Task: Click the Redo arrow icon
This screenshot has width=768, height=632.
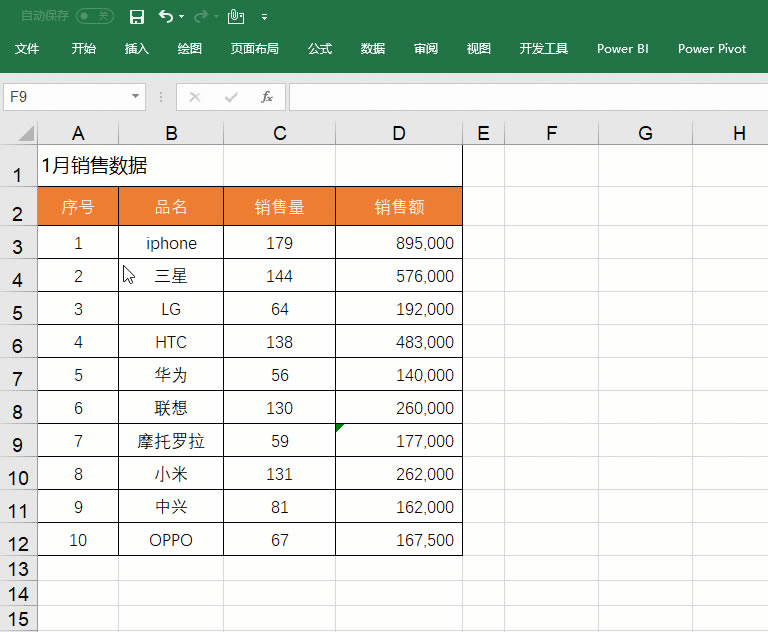Action: click(x=200, y=17)
